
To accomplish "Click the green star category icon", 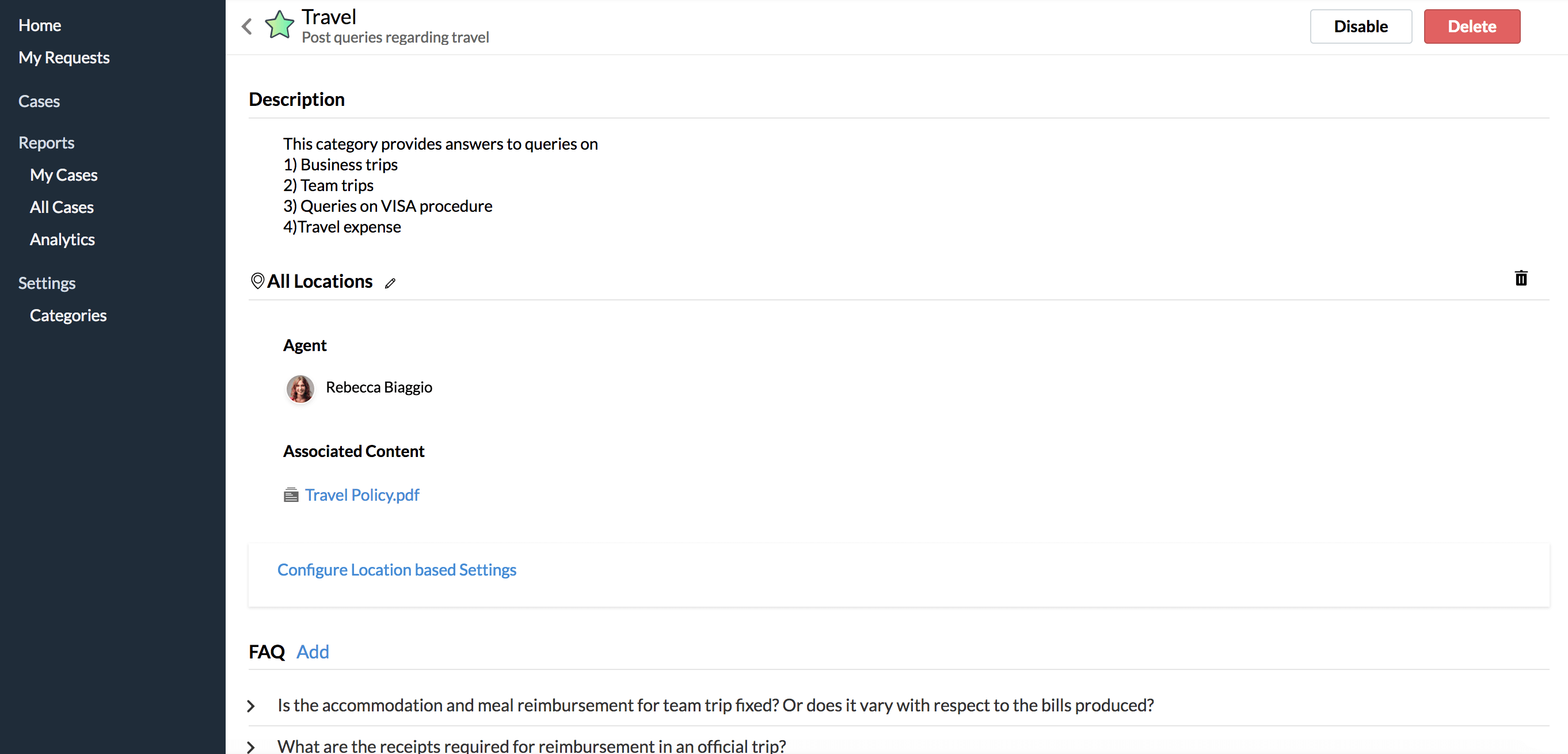I will (x=279, y=25).
